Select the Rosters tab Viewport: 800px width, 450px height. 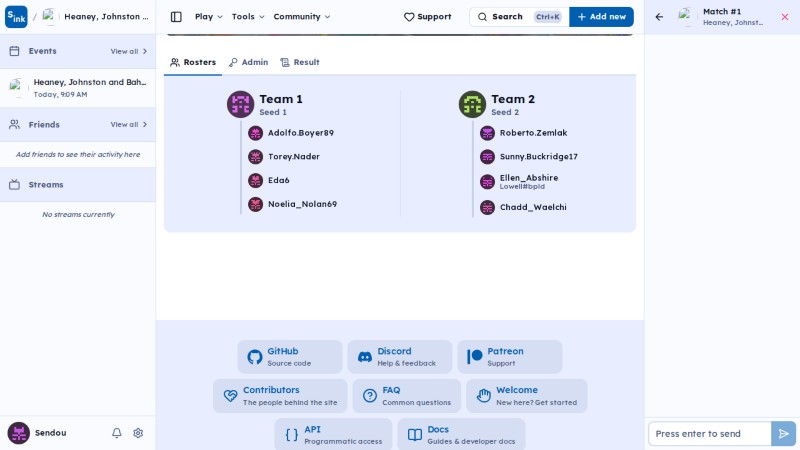193,62
